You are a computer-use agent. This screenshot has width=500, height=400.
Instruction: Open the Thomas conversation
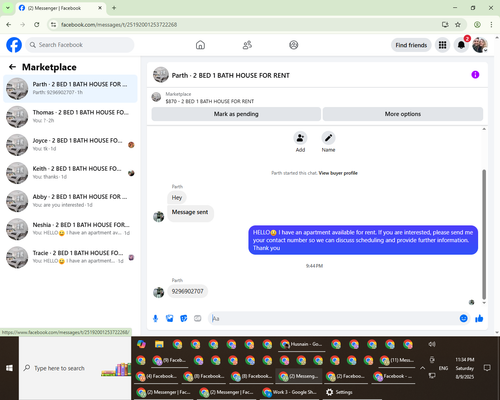click(x=70, y=116)
